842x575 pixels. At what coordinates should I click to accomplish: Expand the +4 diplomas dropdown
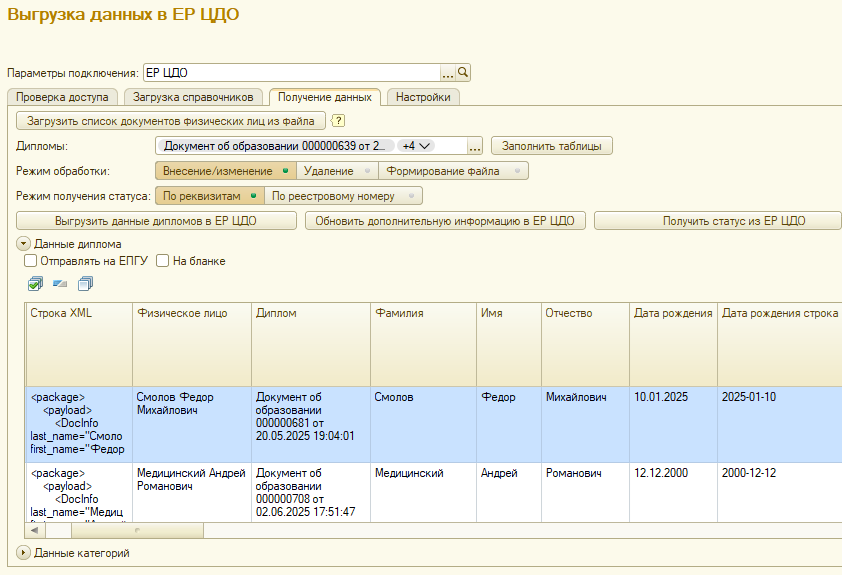[416, 146]
